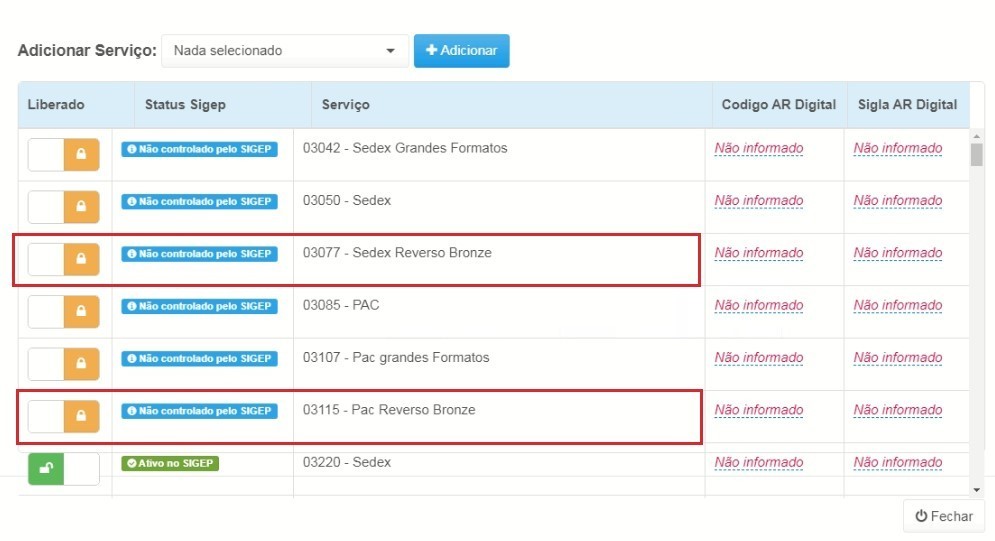Click SIGEP status badge for 03050 row
This screenshot has width=995, height=541.
tap(199, 201)
